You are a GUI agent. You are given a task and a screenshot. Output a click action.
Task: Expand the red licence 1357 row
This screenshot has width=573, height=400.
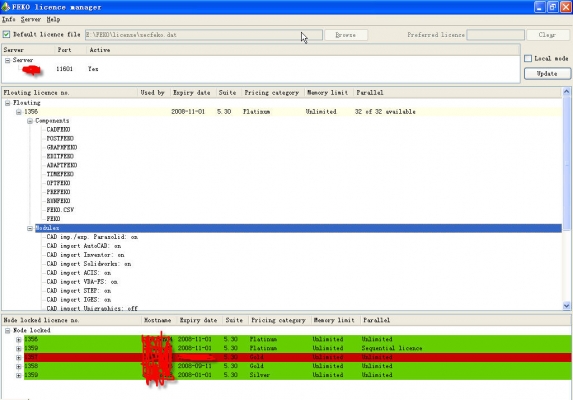click(x=19, y=357)
